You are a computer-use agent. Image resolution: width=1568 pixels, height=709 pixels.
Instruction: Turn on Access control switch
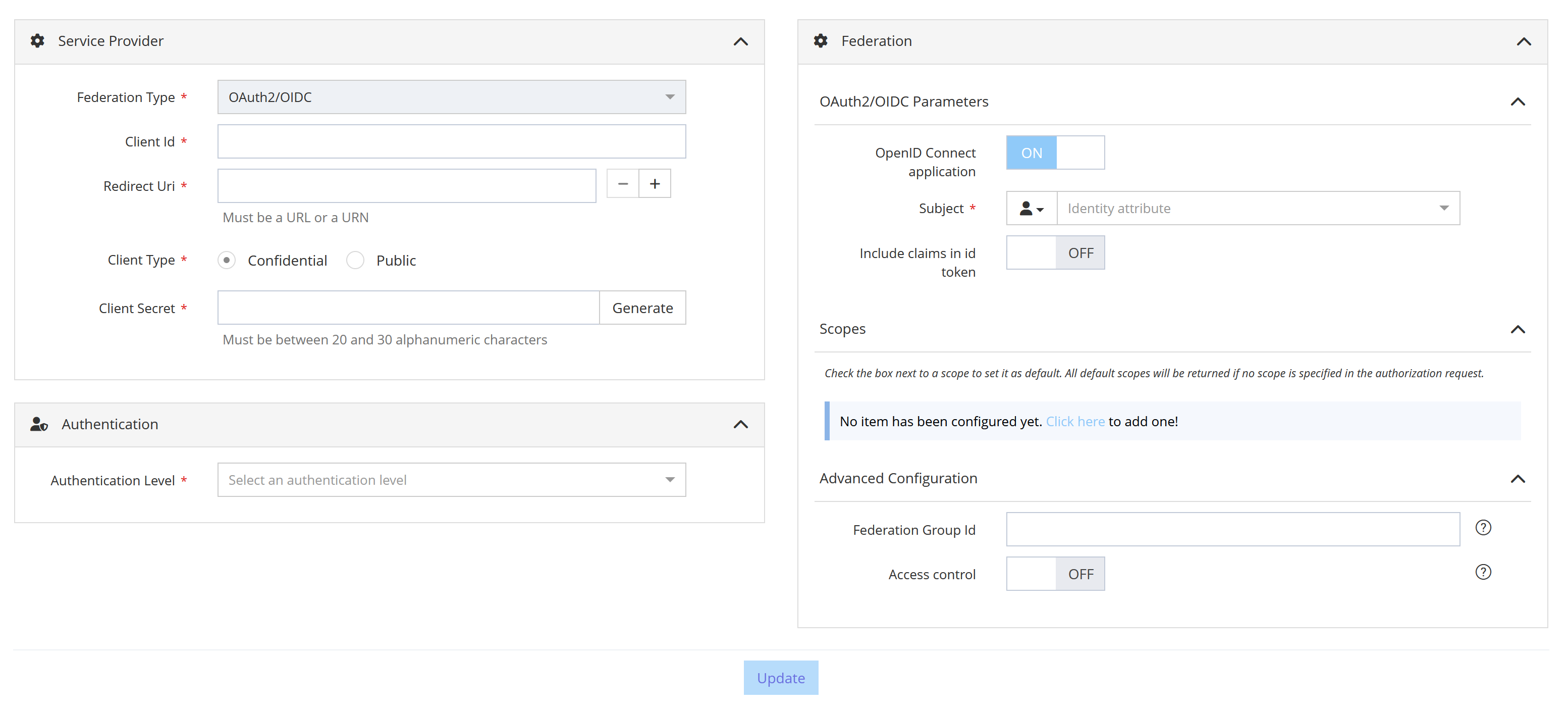pyautogui.click(x=1055, y=574)
